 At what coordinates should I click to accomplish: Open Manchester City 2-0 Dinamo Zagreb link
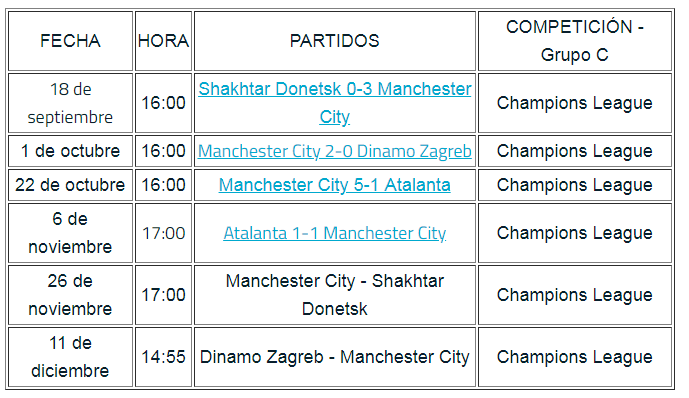tap(334, 151)
